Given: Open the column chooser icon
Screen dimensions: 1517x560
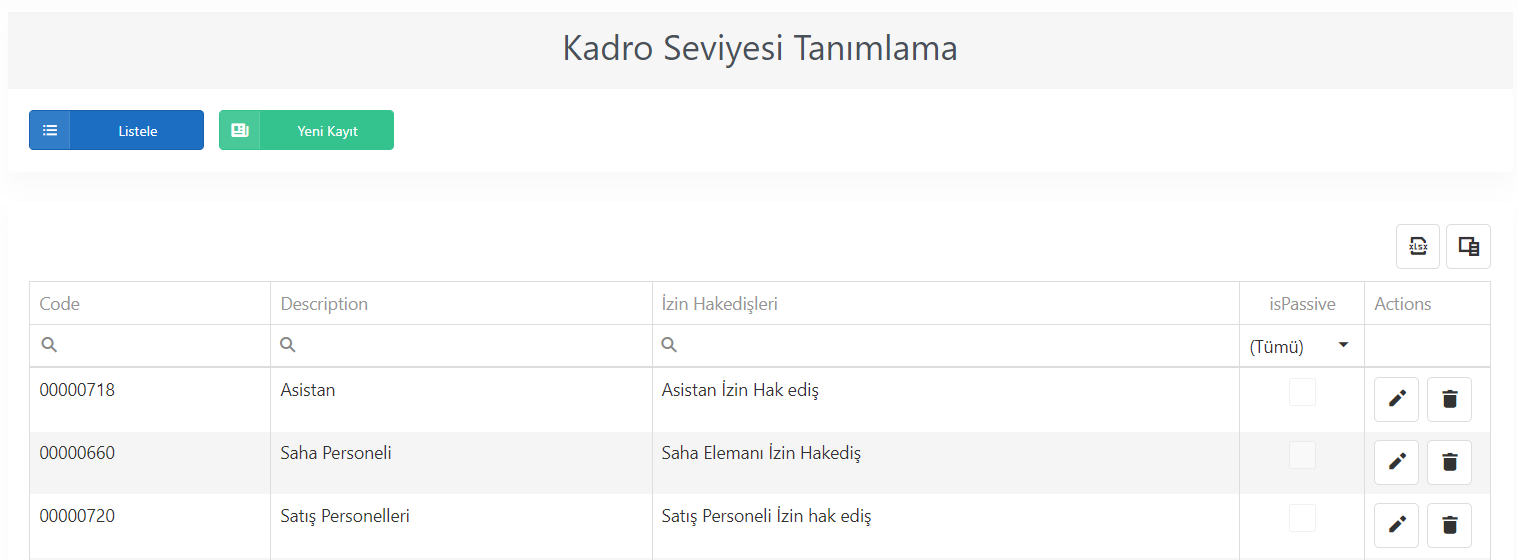Looking at the screenshot, I should tap(1468, 246).
